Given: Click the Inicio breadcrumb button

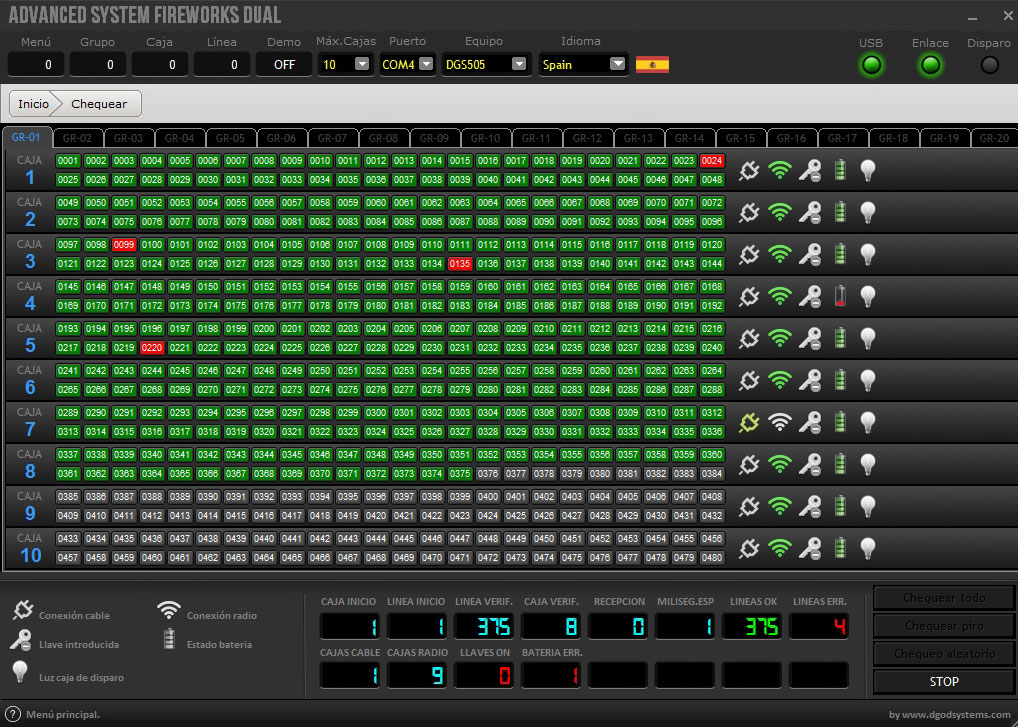Looking at the screenshot, I should pyautogui.click(x=33, y=104).
